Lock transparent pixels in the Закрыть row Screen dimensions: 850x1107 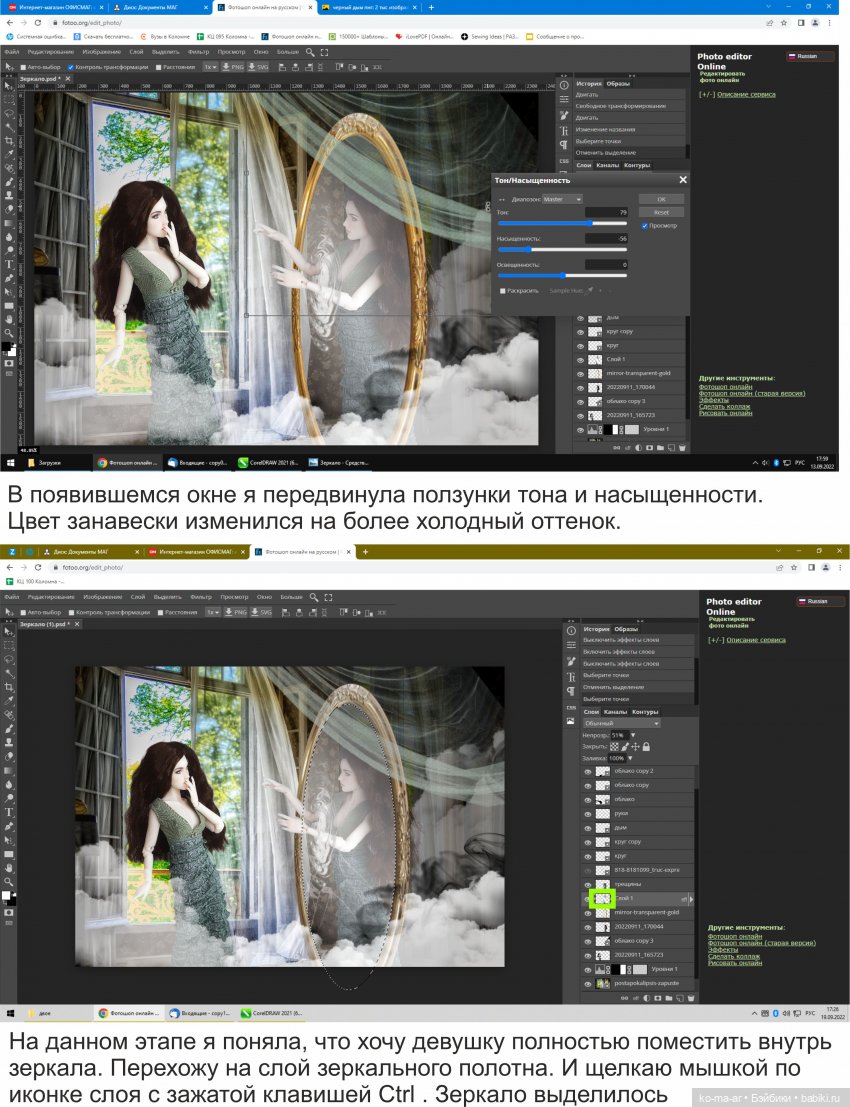[x=614, y=746]
